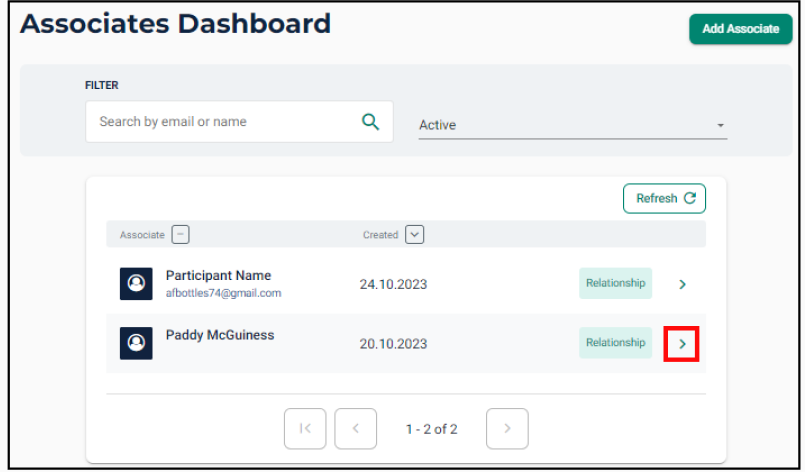Viewport: 805px width, 472px height.
Task: Click Relationship tag for Paddy McGuiness
Action: (x=616, y=343)
